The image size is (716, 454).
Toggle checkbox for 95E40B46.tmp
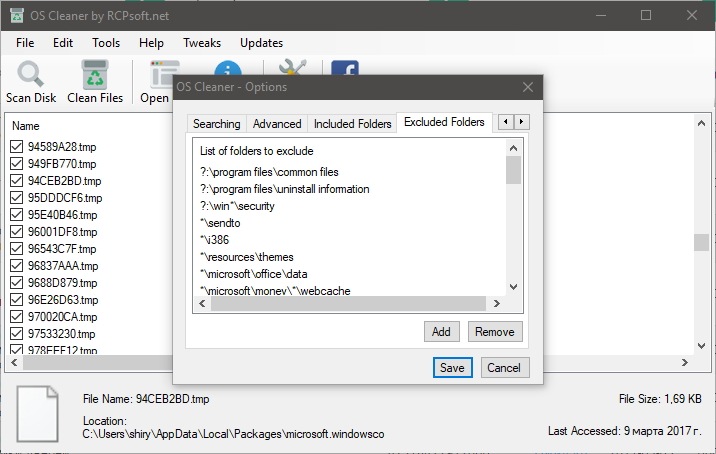pos(16,215)
